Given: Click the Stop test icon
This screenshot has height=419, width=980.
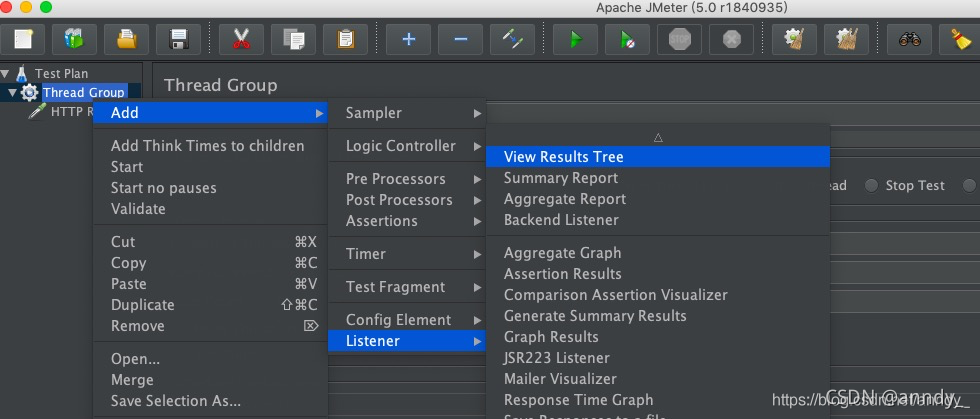Looking at the screenshot, I should click(679, 39).
